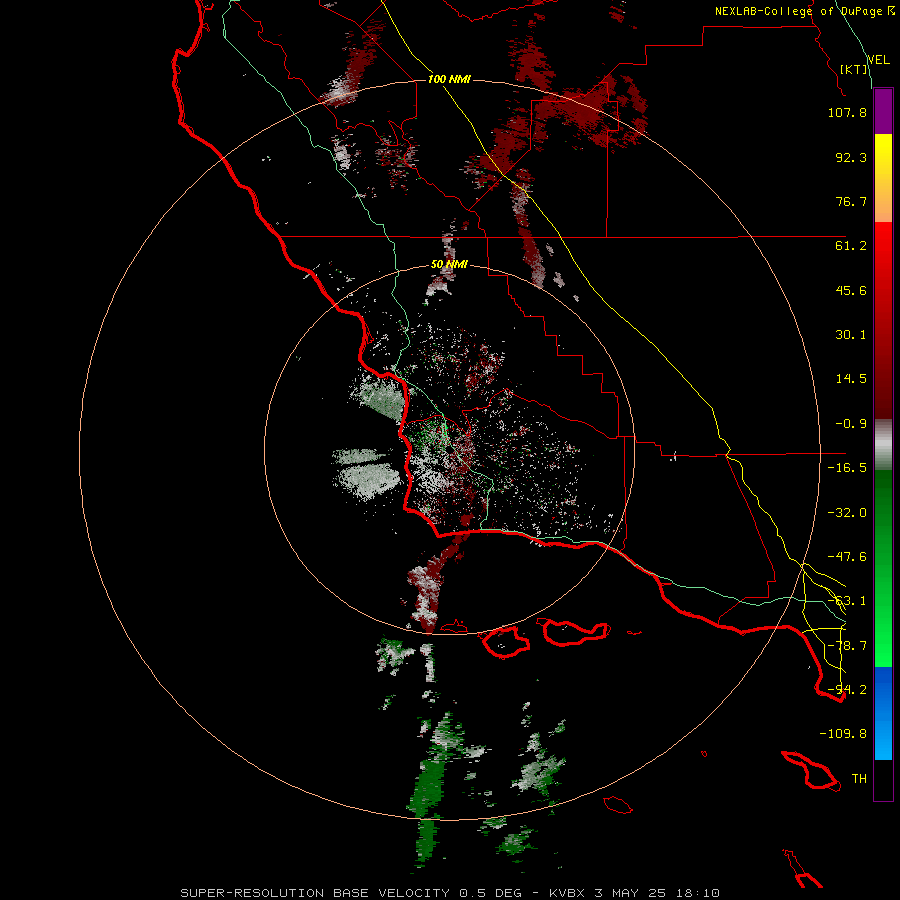
Task: Click the -16.5 velocity scale value
Action: (847, 468)
